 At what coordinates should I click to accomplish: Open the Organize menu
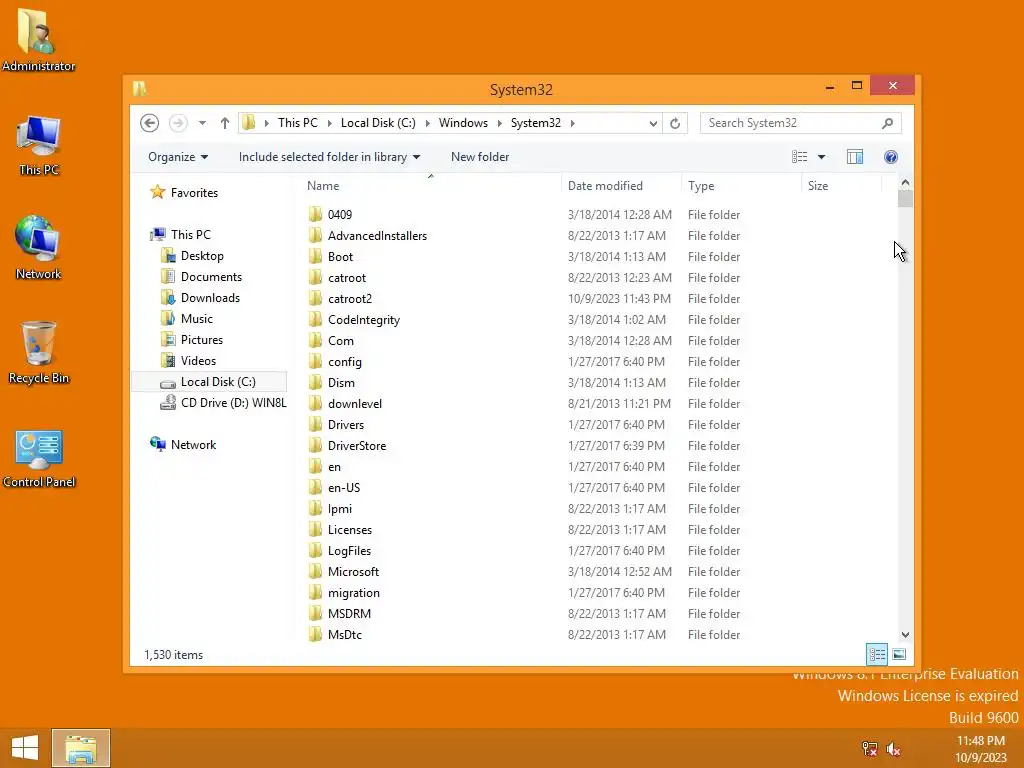(x=178, y=157)
